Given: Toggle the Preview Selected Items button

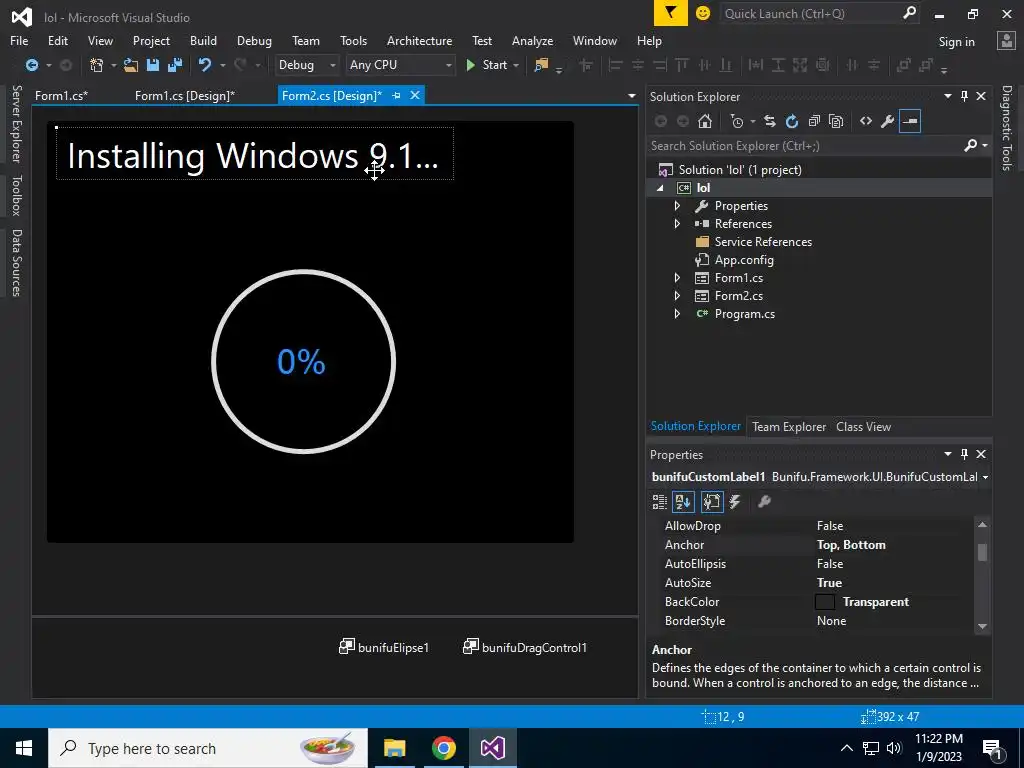Looking at the screenshot, I should (x=910, y=121).
